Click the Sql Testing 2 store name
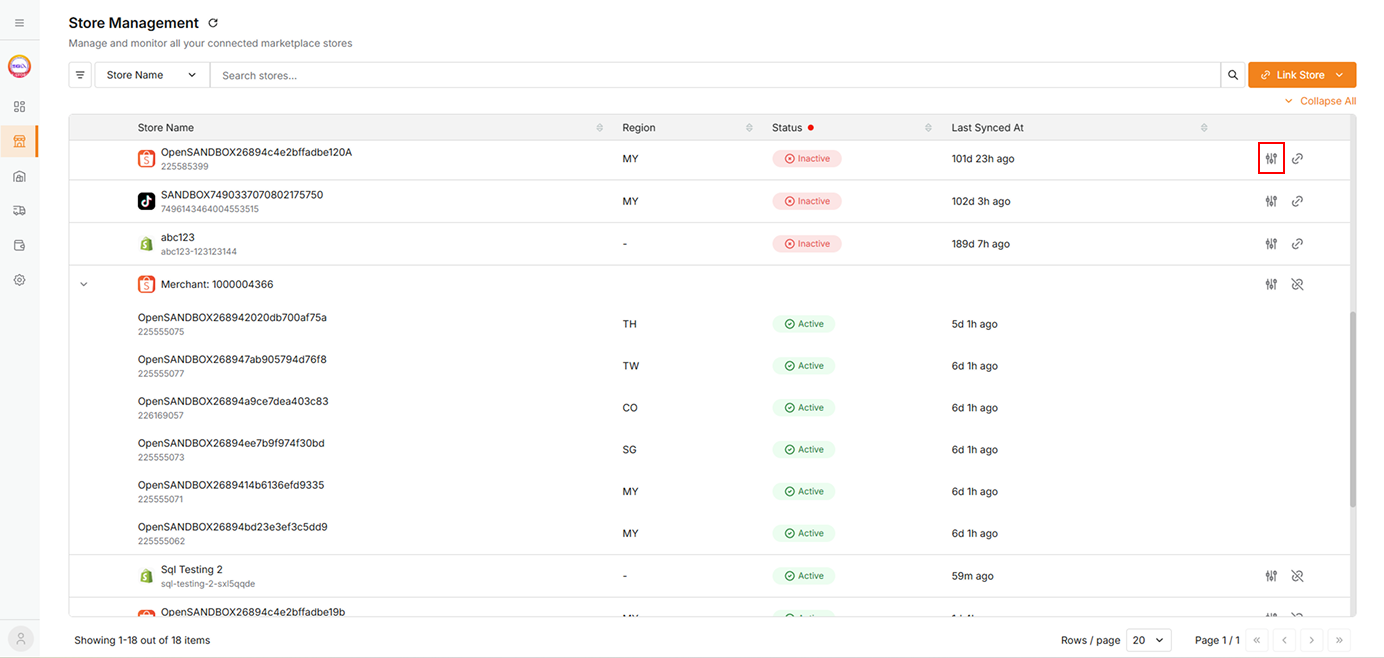Viewport: 1384px width, 658px height. pos(192,569)
